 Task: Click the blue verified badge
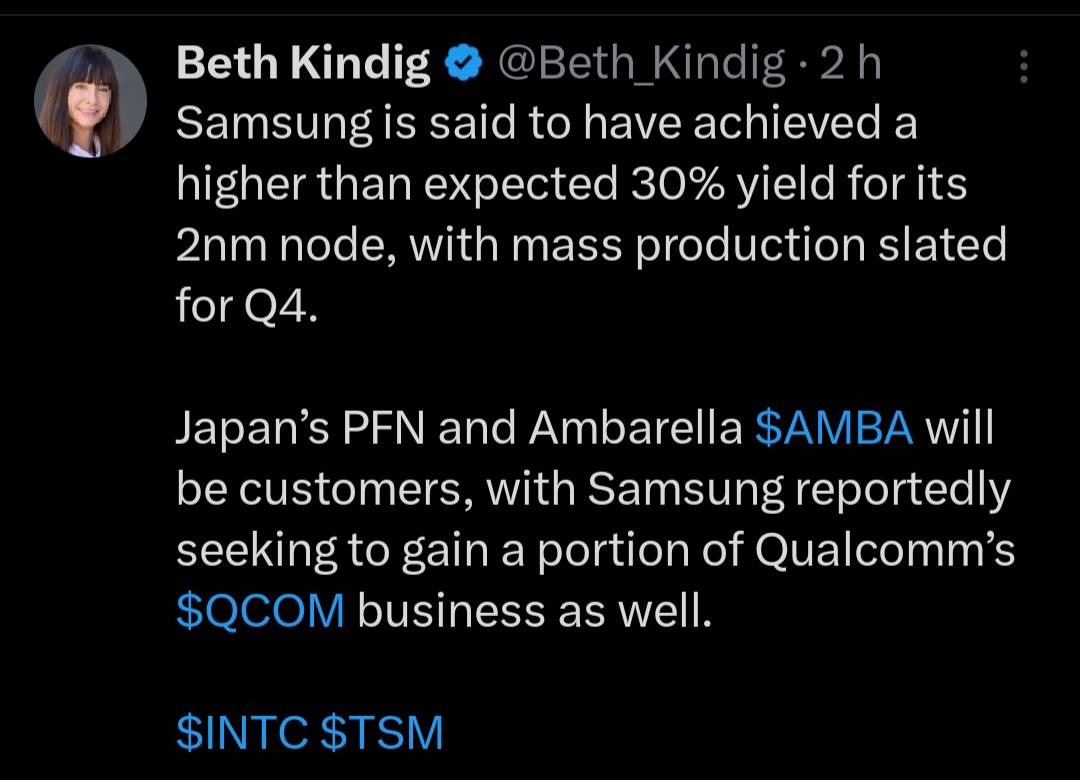[x=461, y=66]
